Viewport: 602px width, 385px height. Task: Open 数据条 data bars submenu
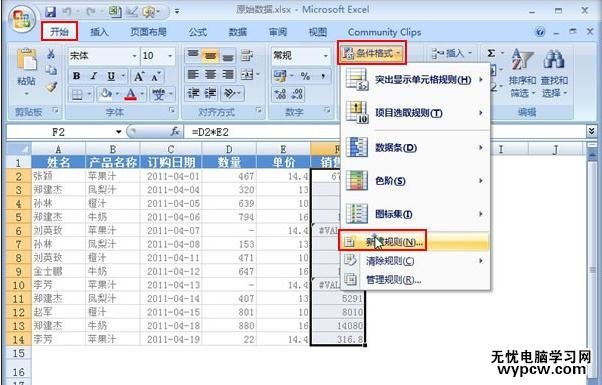(415, 147)
